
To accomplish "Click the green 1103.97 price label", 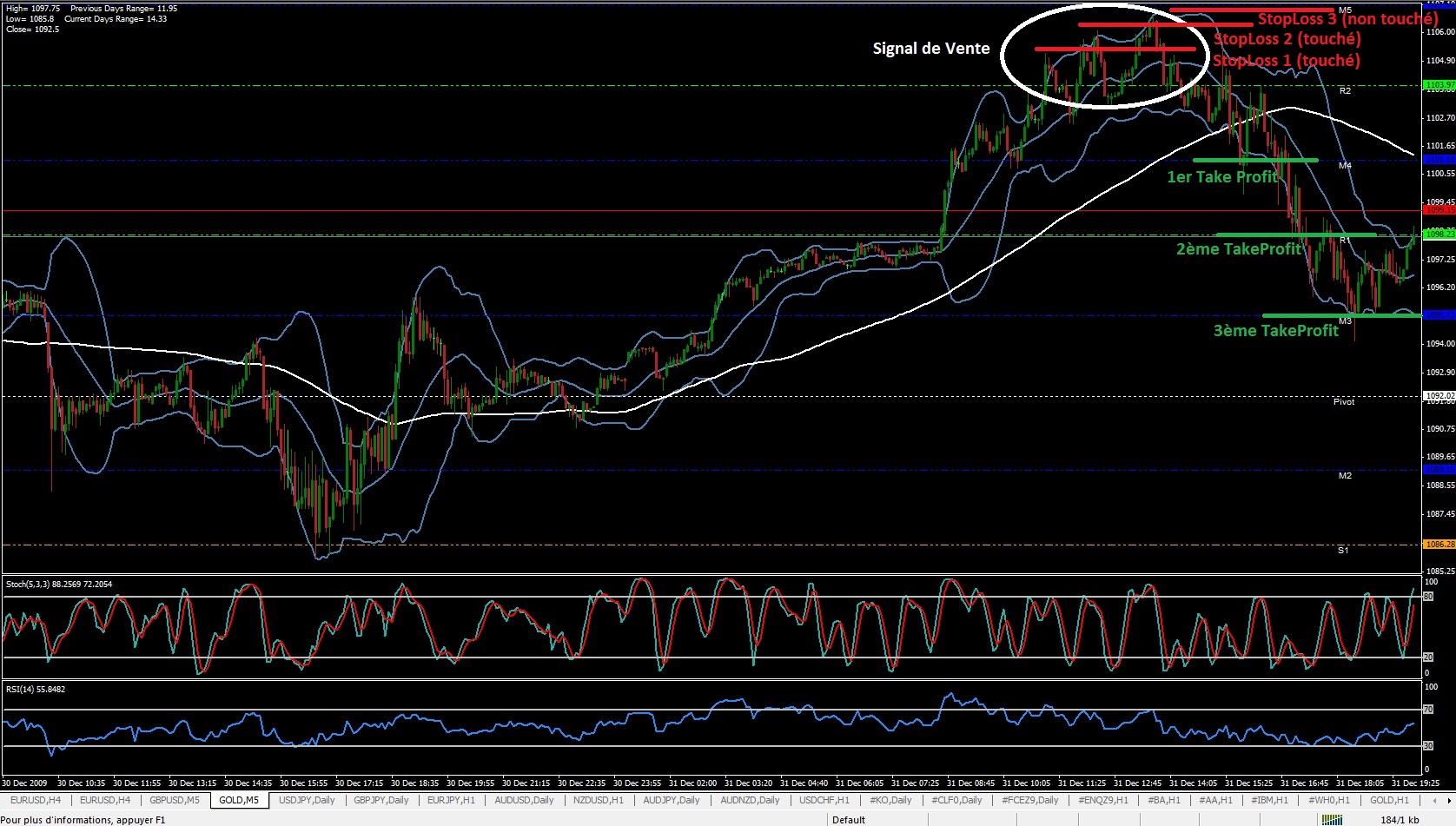I will pos(1439,85).
